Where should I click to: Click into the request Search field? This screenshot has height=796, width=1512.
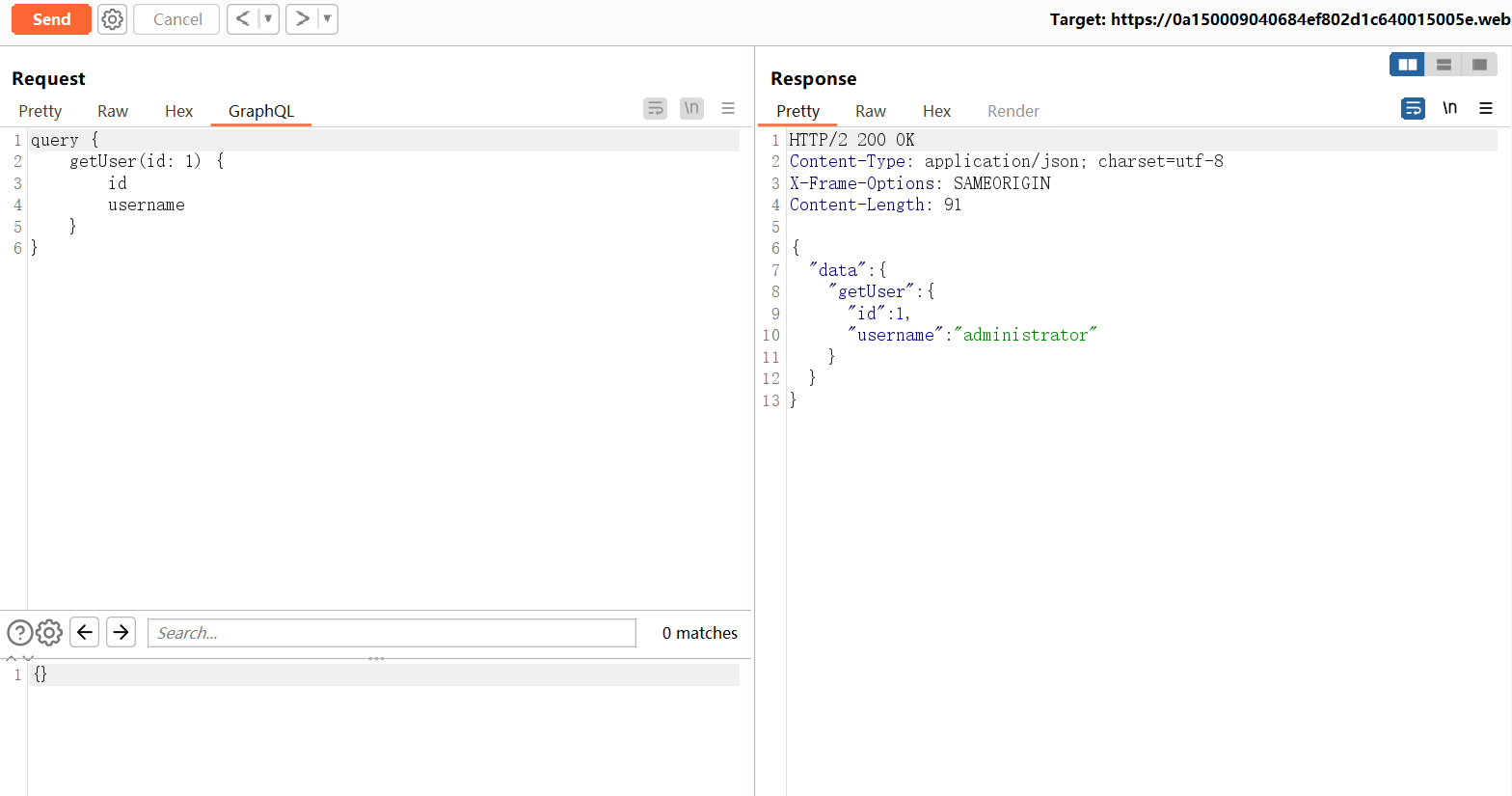pyautogui.click(x=391, y=633)
